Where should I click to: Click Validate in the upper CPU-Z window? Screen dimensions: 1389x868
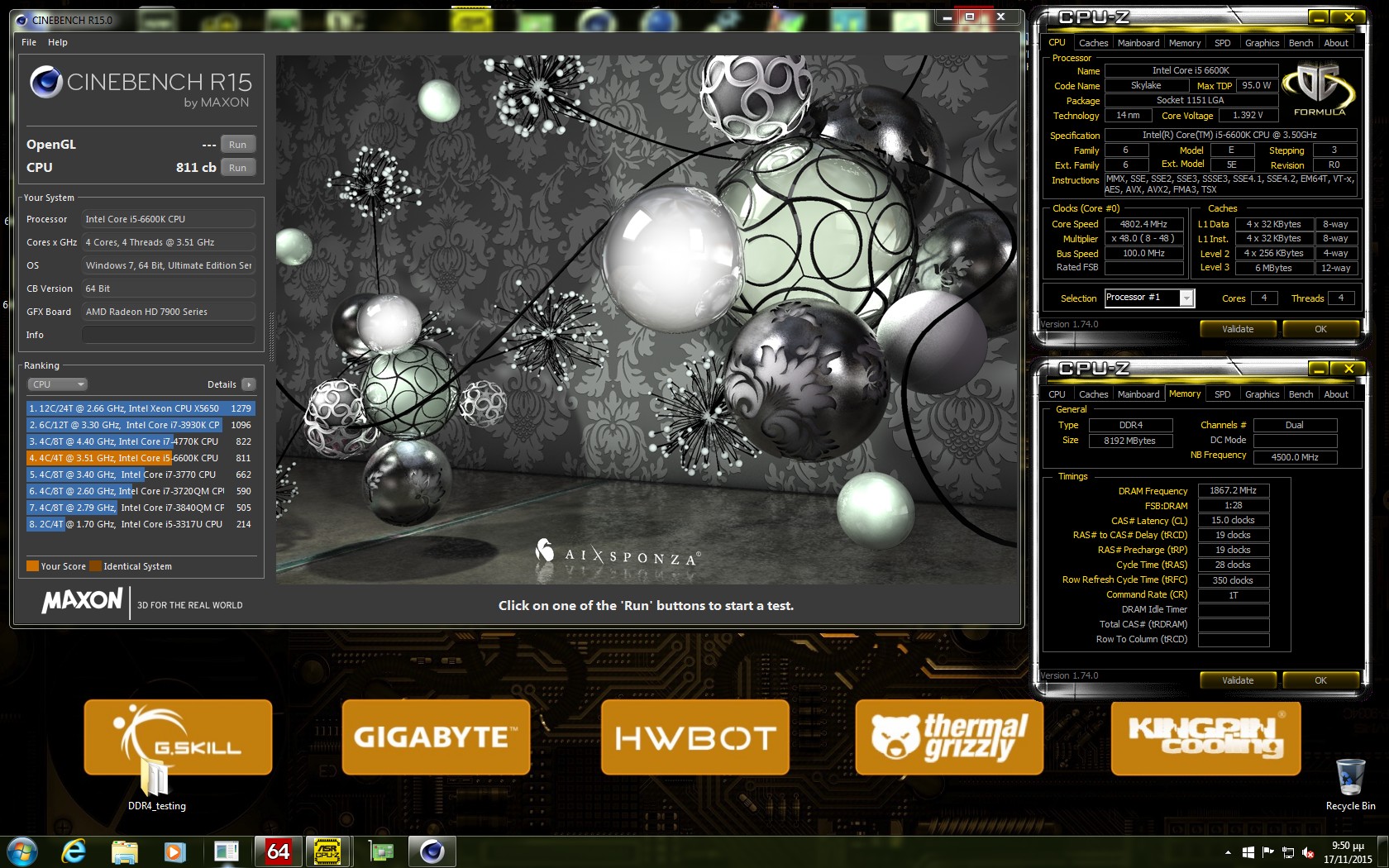(x=1237, y=329)
